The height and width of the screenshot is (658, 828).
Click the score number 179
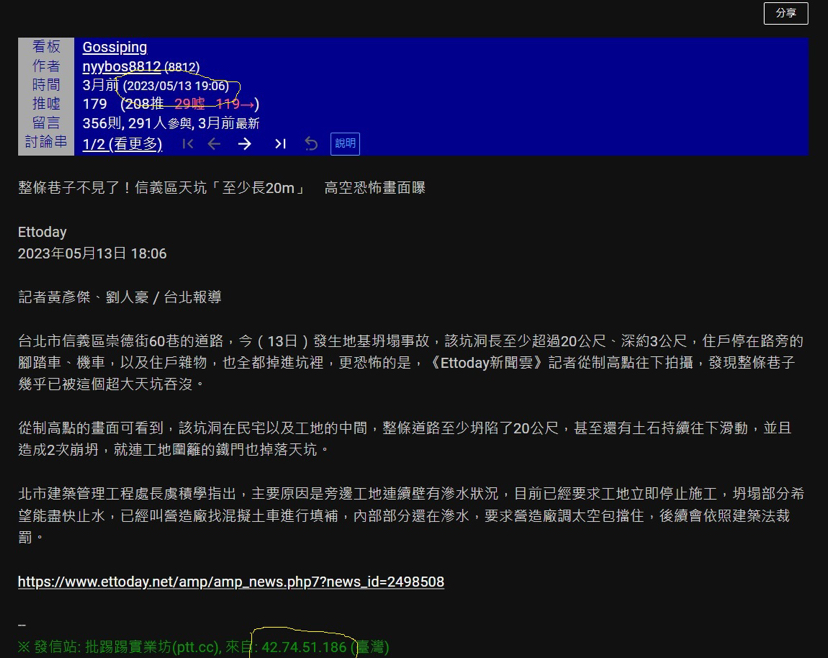coord(95,104)
